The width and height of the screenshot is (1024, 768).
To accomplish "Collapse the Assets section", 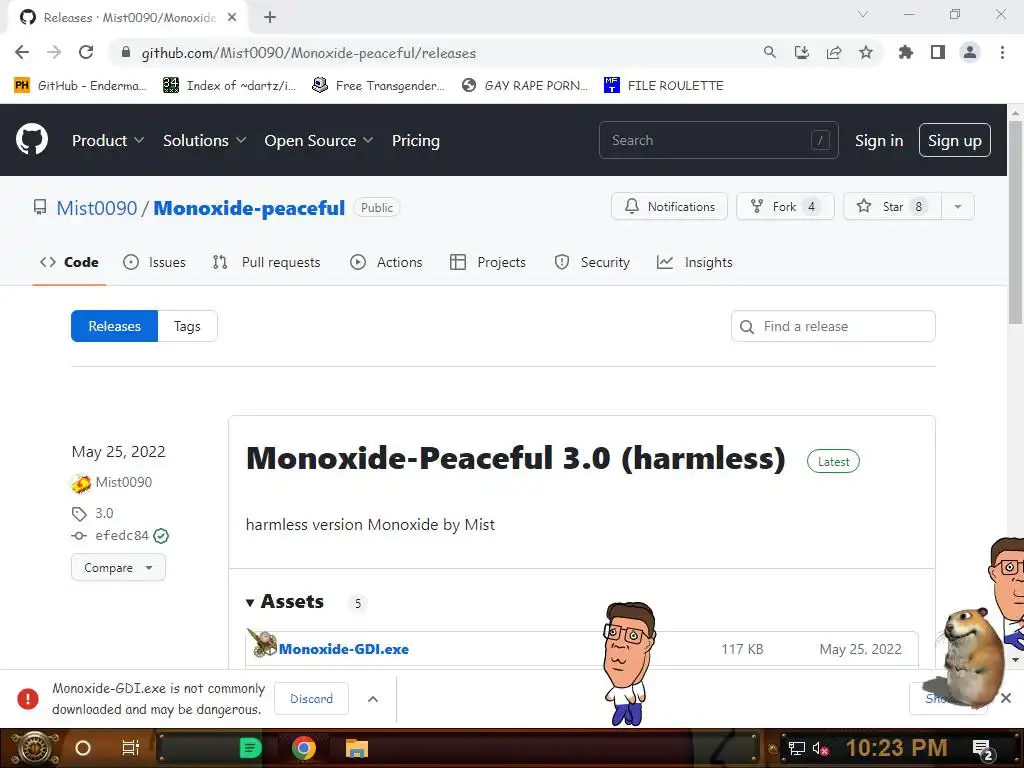I will [x=284, y=601].
